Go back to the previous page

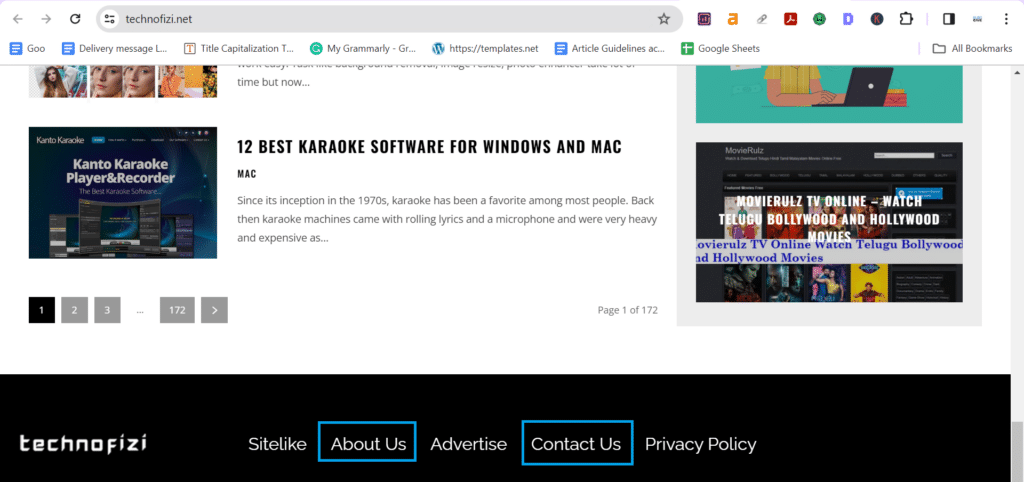pyautogui.click(x=18, y=19)
